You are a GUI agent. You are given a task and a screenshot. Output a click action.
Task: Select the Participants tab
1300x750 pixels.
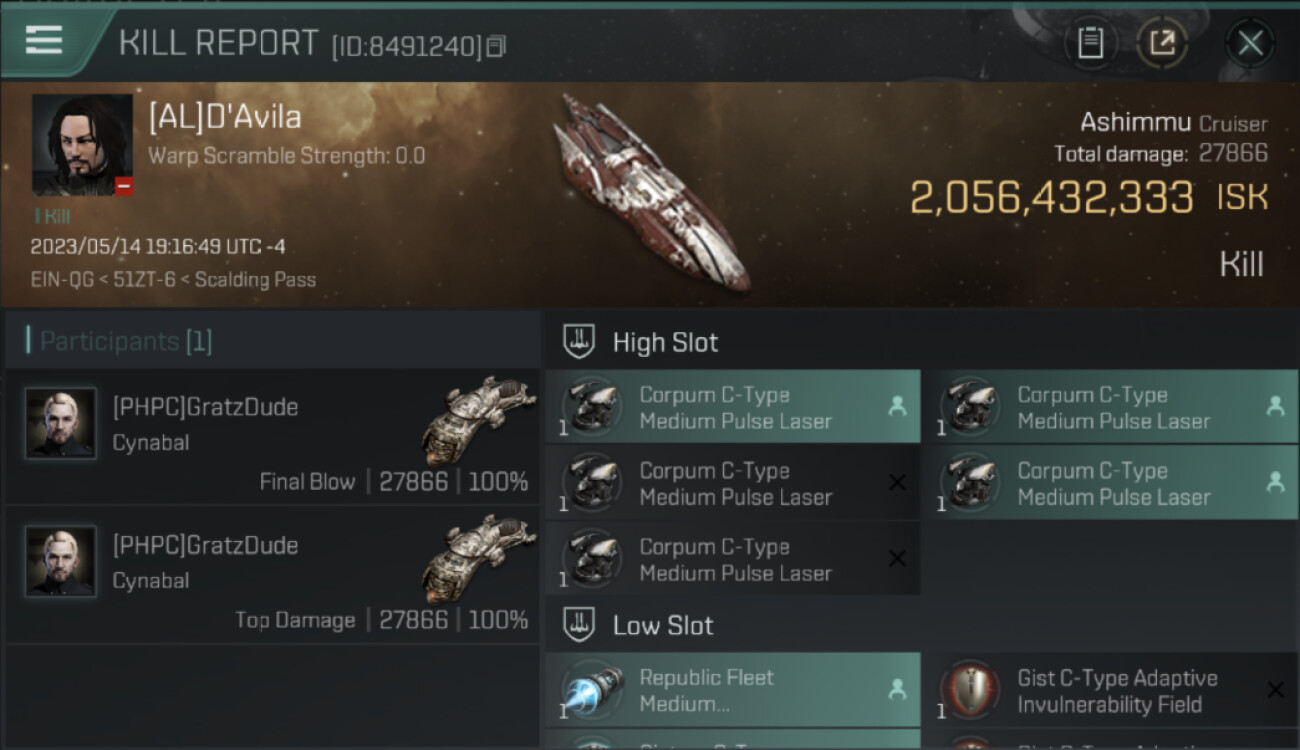coord(126,341)
